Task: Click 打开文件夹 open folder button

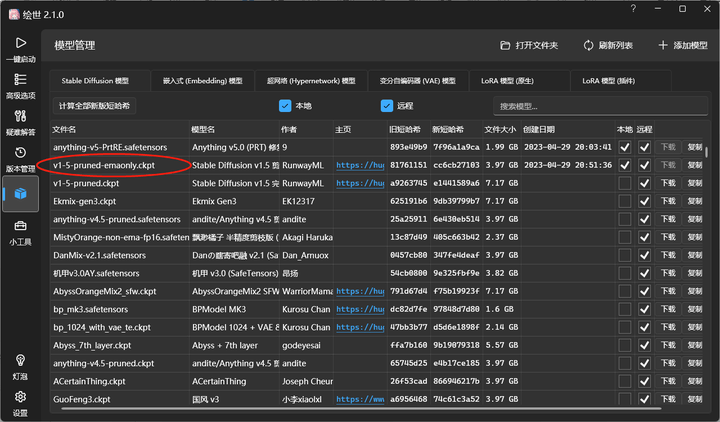Action: coord(529,45)
